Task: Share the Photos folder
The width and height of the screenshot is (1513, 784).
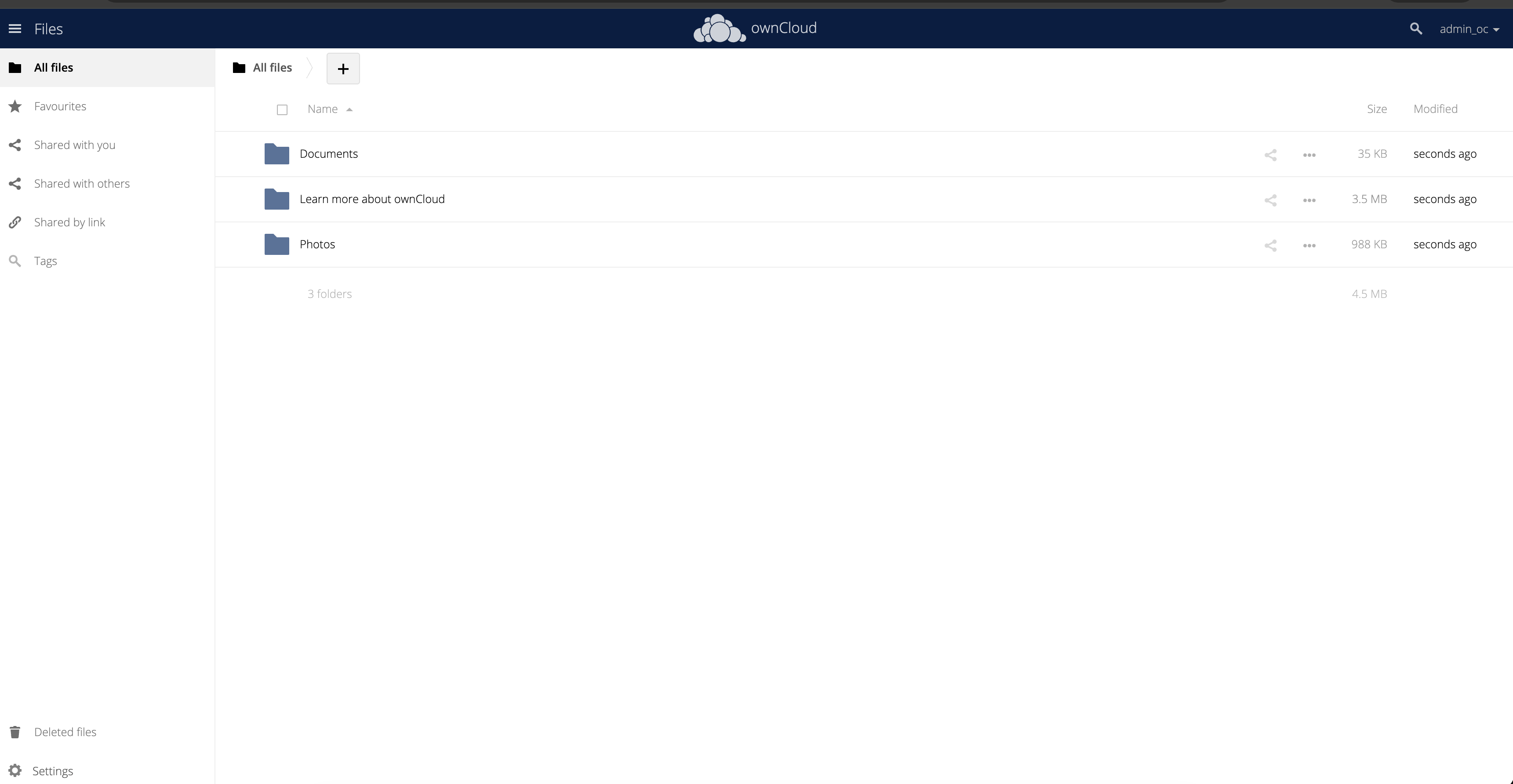Action: tap(1270, 245)
